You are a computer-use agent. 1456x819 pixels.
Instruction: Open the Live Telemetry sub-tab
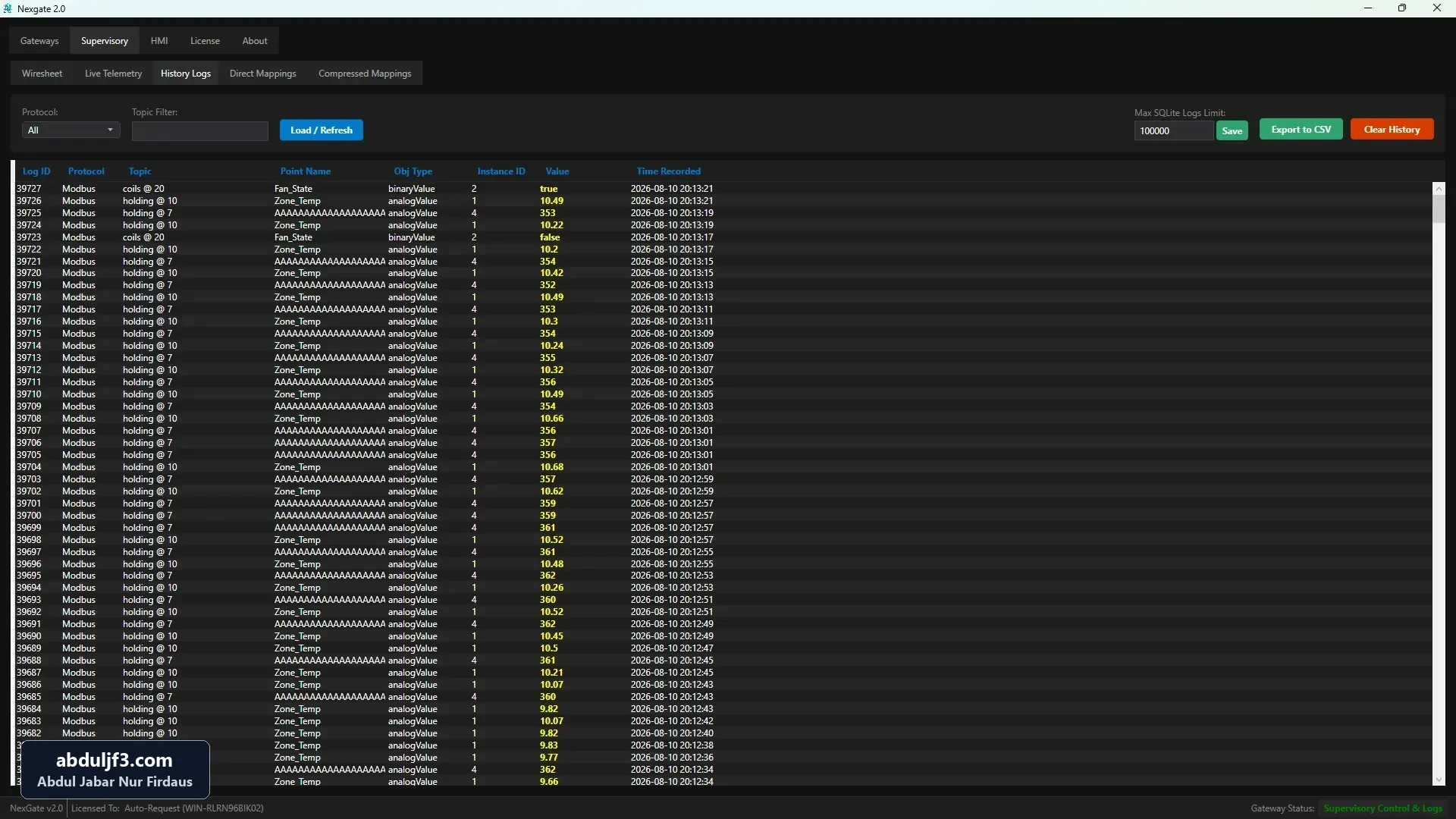click(113, 74)
